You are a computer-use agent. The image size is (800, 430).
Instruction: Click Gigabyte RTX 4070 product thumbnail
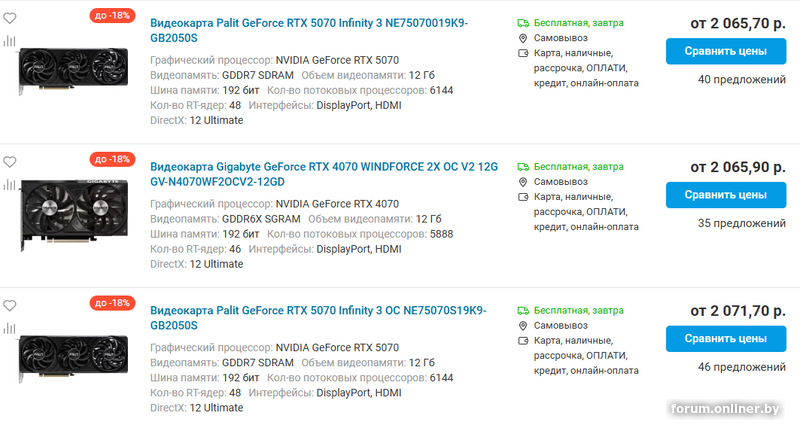tap(73, 206)
